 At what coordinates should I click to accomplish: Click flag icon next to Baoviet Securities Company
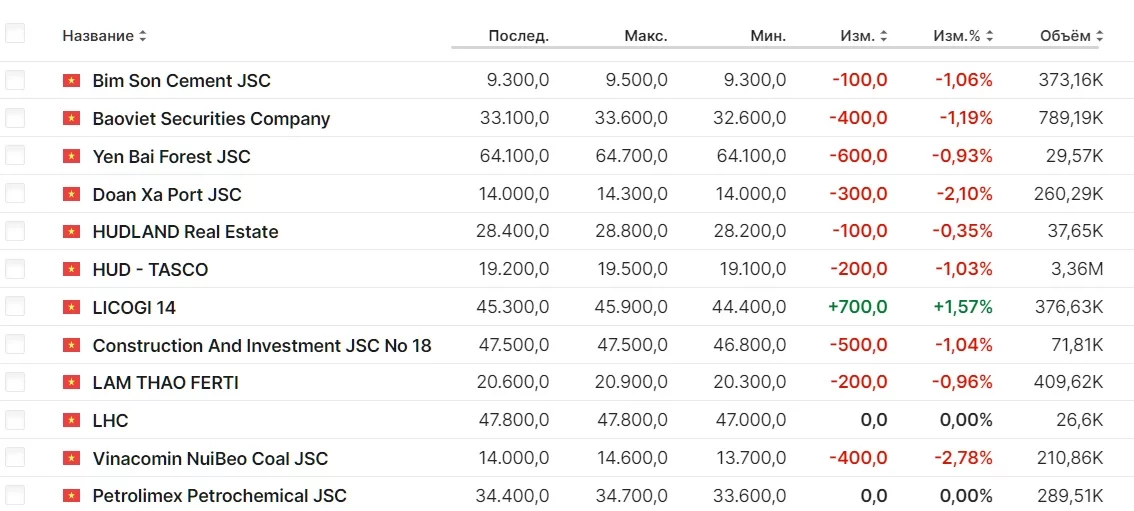click(71, 119)
